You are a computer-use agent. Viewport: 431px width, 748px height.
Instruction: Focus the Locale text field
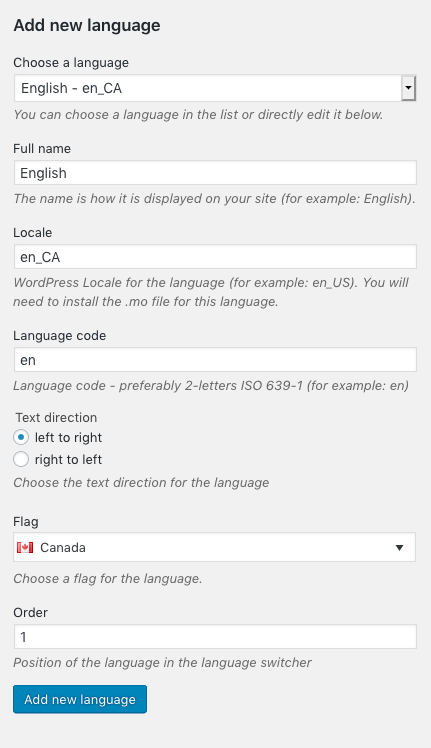pyautogui.click(x=215, y=257)
